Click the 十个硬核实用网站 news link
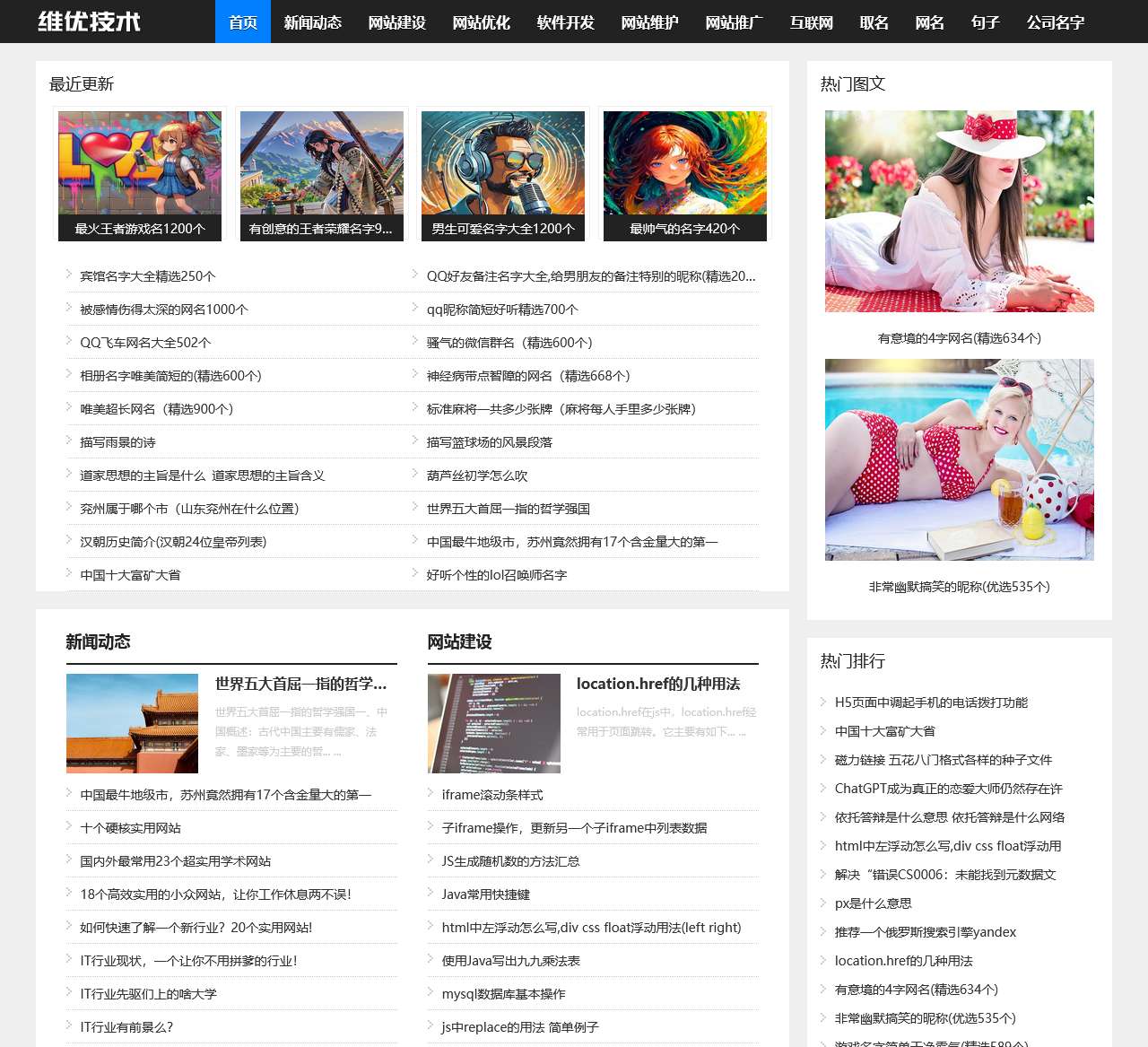 click(x=131, y=828)
